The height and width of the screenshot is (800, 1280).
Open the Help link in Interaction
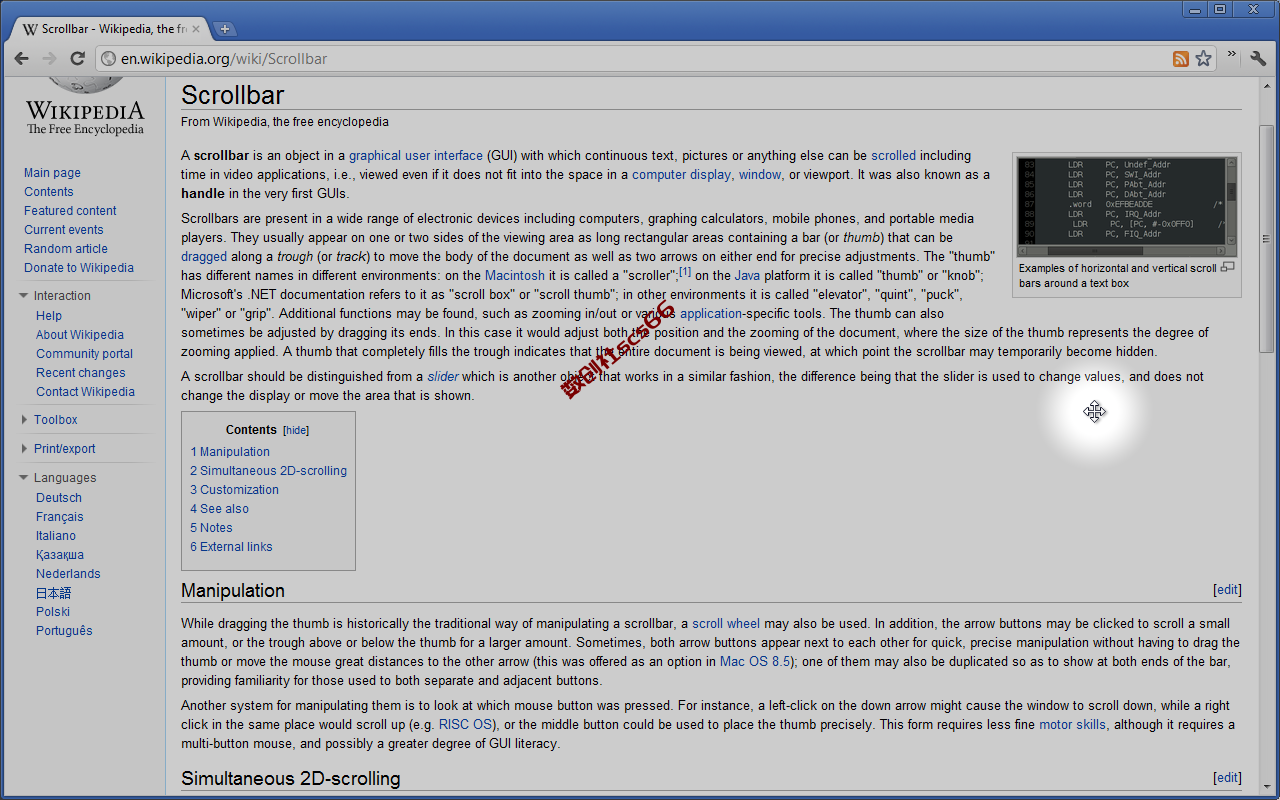click(x=49, y=316)
